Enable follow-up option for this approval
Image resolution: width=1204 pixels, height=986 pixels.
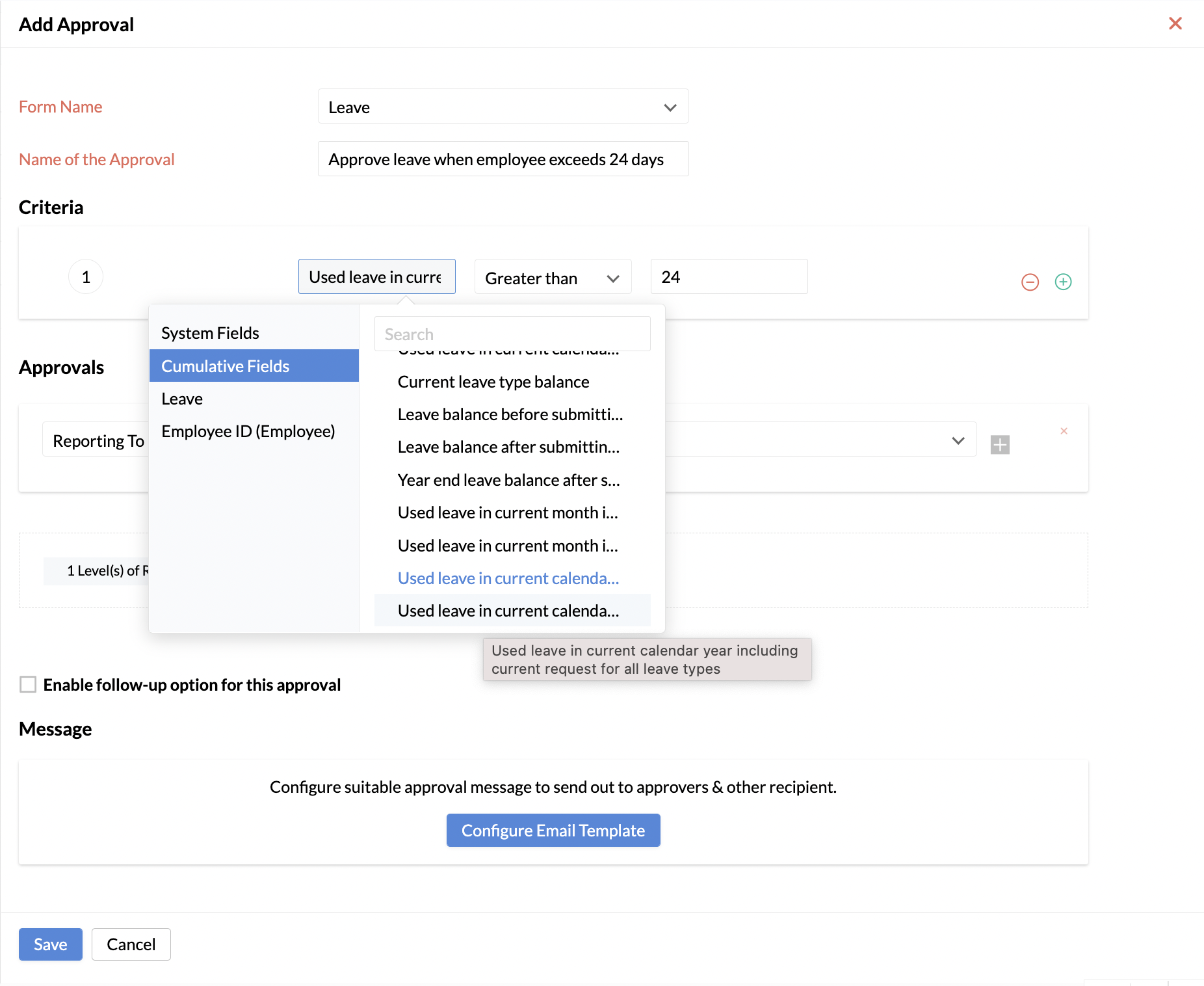[28, 684]
